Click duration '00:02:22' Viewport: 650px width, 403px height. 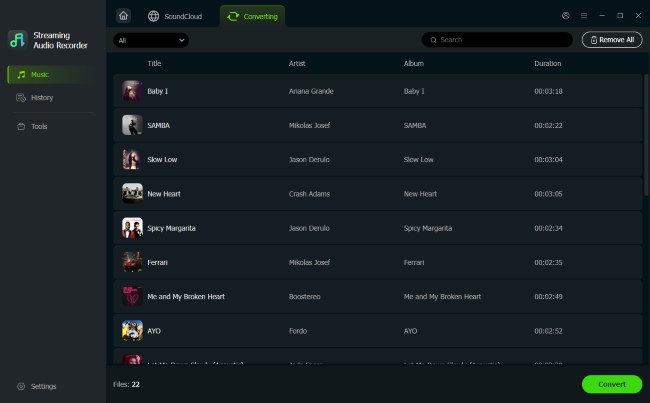pyautogui.click(x=548, y=125)
